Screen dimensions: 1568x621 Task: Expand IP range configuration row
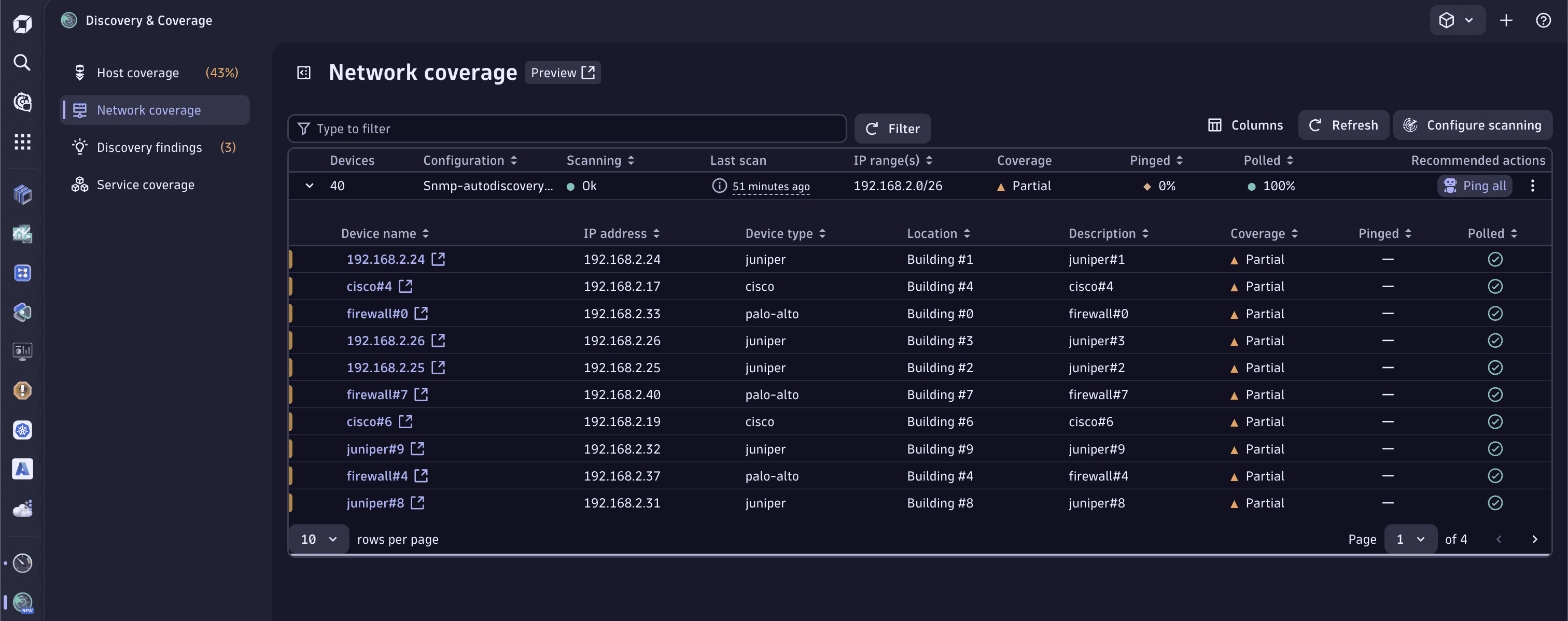click(x=308, y=185)
